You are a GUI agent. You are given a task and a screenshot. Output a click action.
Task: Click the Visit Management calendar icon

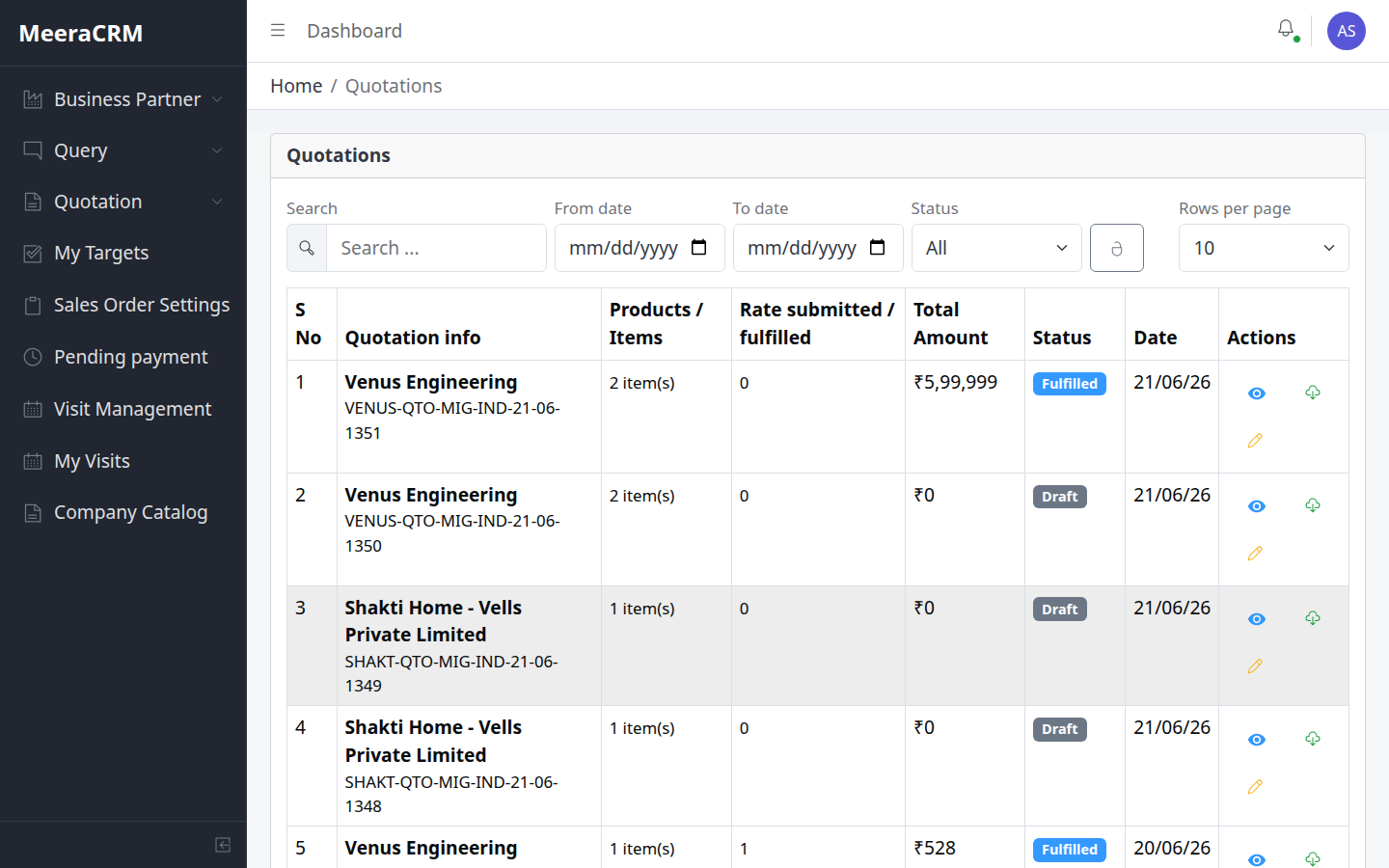coord(33,409)
